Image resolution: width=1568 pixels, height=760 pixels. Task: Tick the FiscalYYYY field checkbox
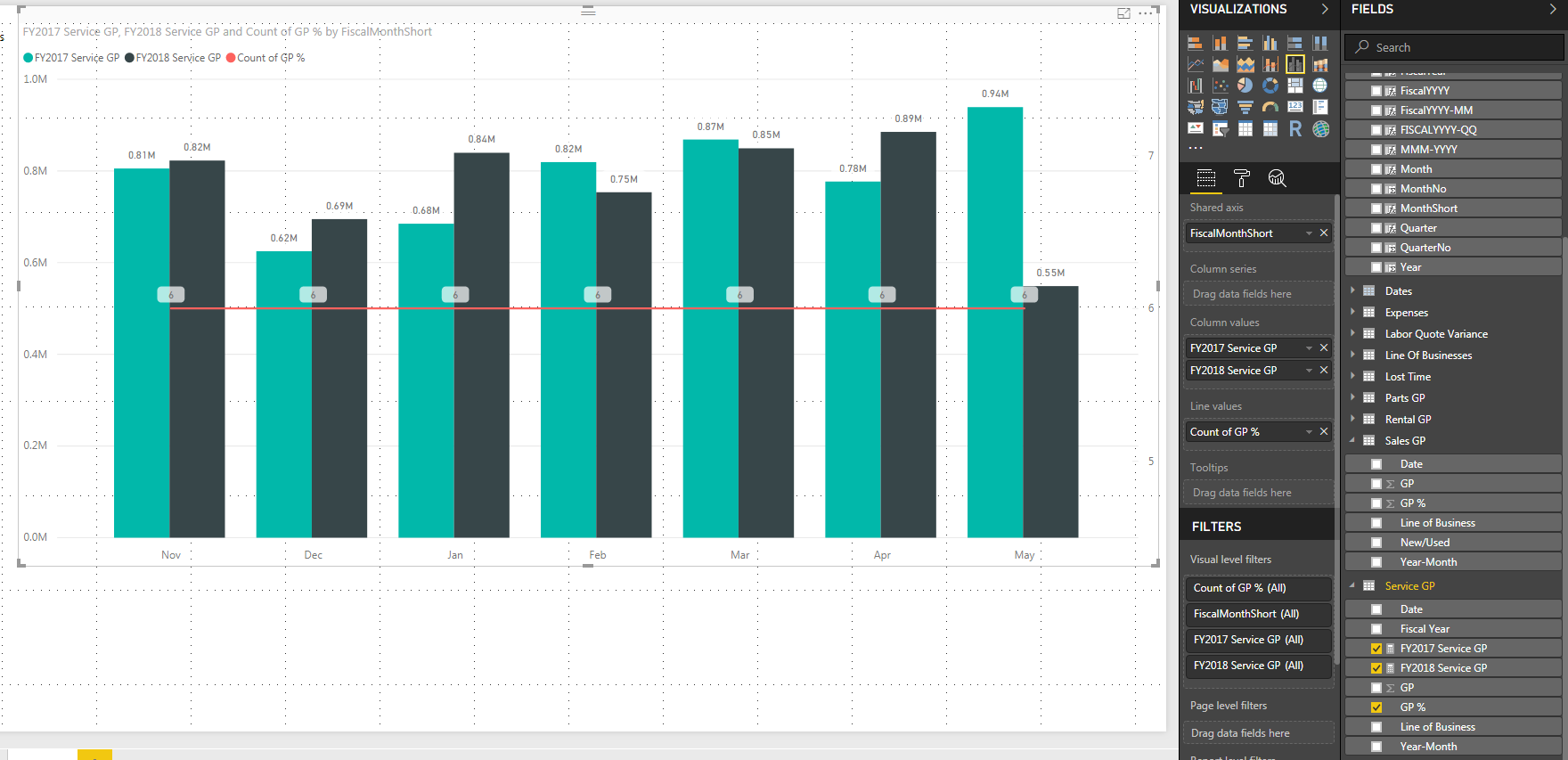1376,91
